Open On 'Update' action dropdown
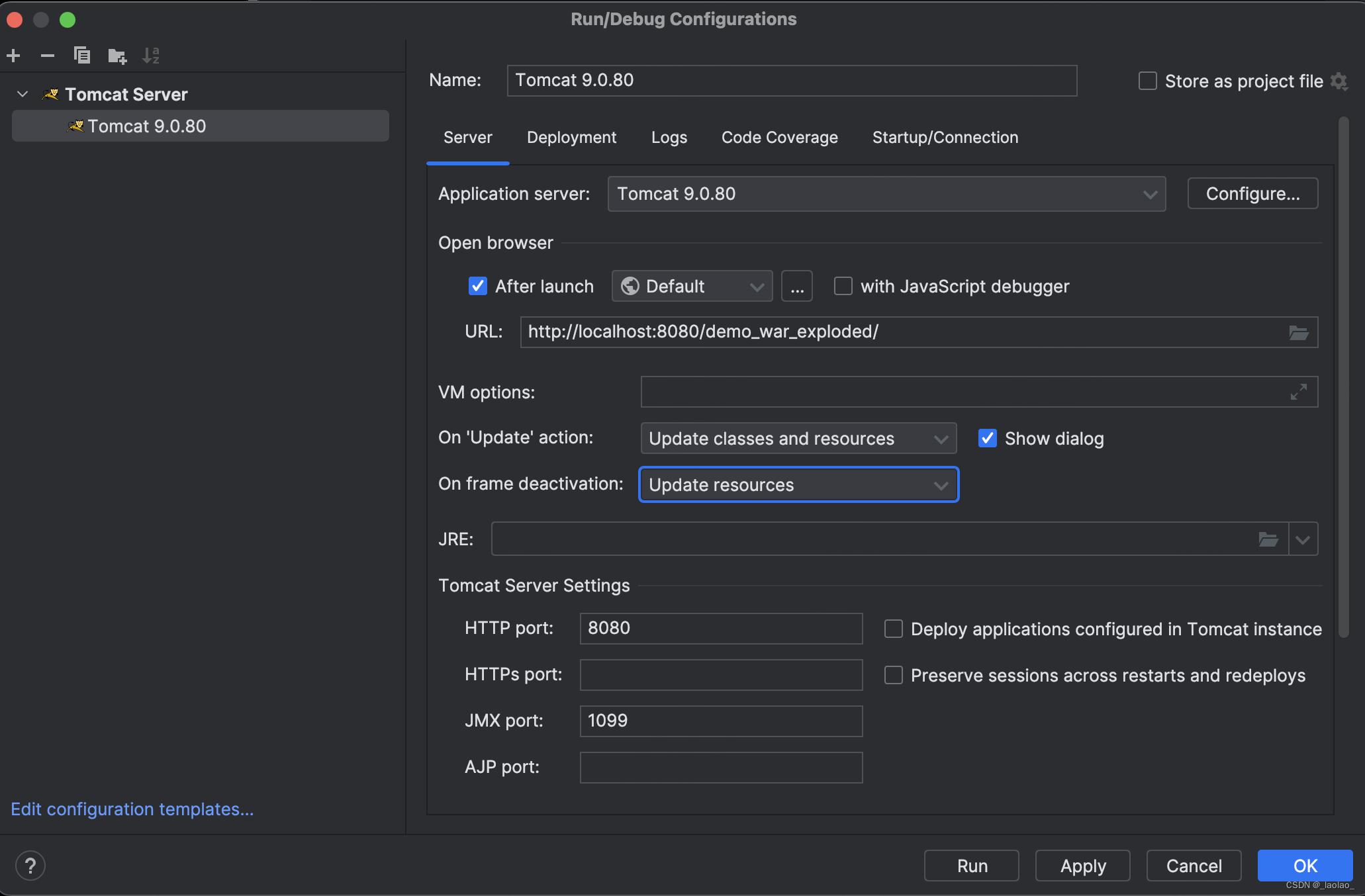Viewport: 1365px width, 896px height. pos(798,438)
